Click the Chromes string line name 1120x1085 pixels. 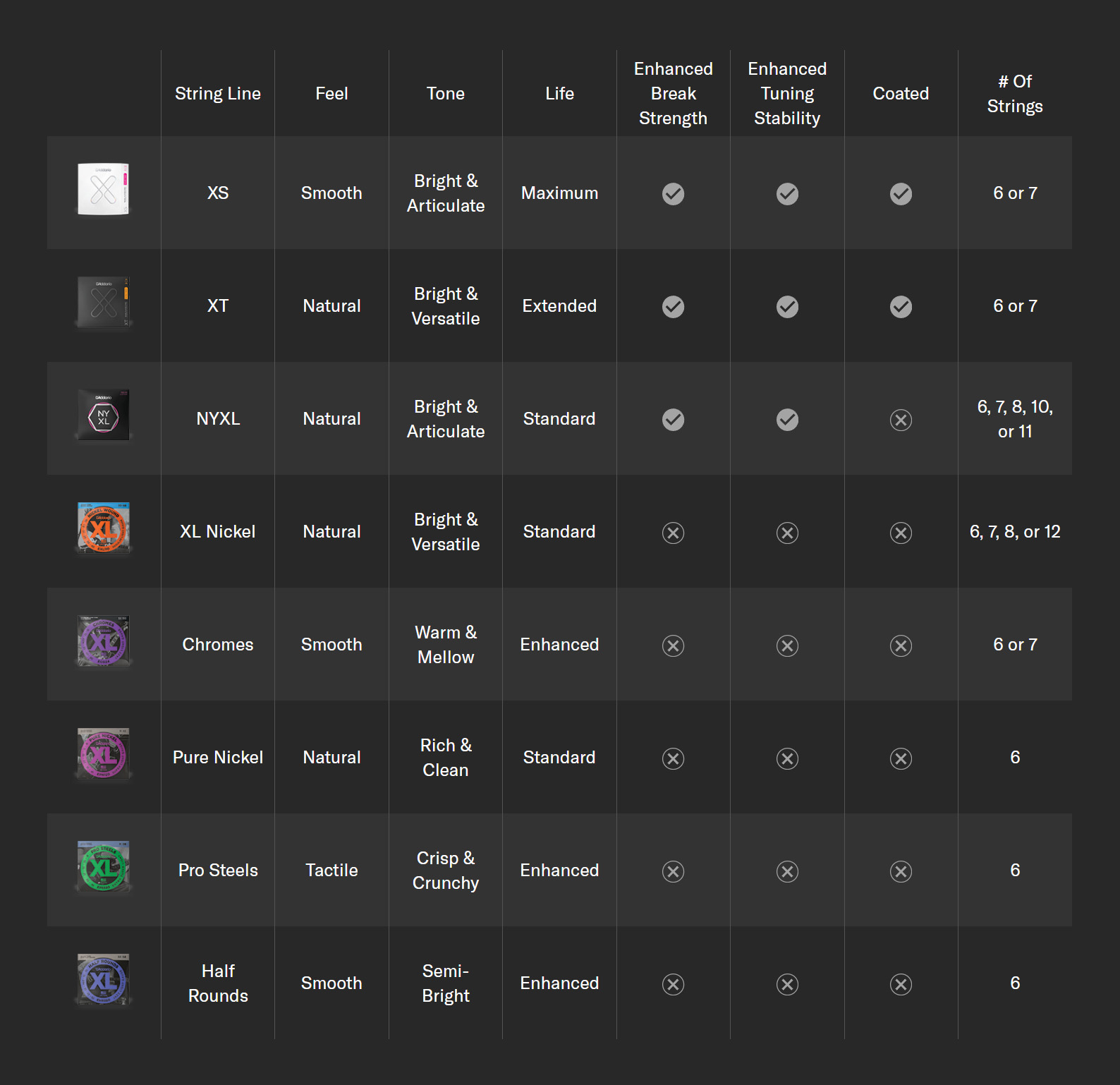click(218, 645)
